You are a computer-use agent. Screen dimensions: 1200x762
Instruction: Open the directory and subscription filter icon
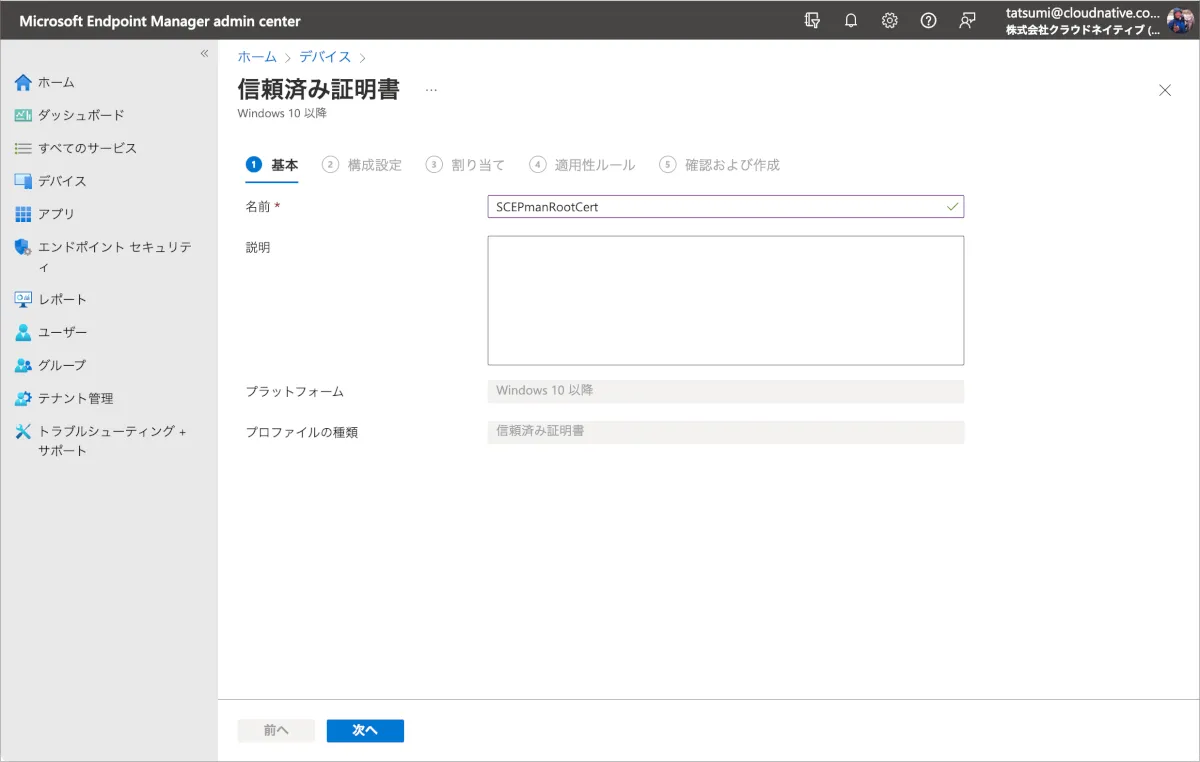(x=812, y=21)
